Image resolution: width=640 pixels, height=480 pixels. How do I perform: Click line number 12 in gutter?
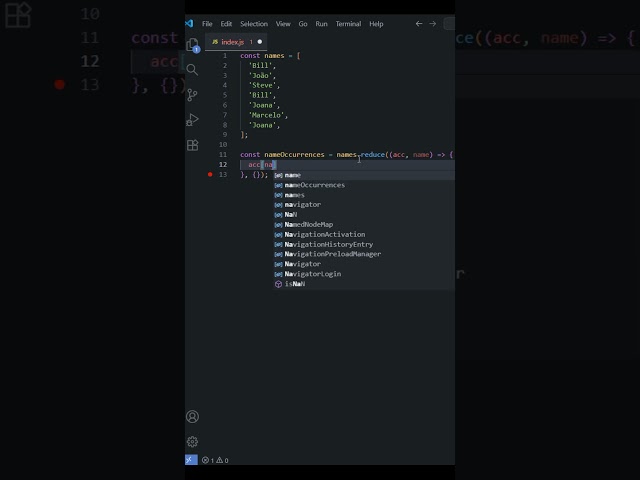coord(223,164)
